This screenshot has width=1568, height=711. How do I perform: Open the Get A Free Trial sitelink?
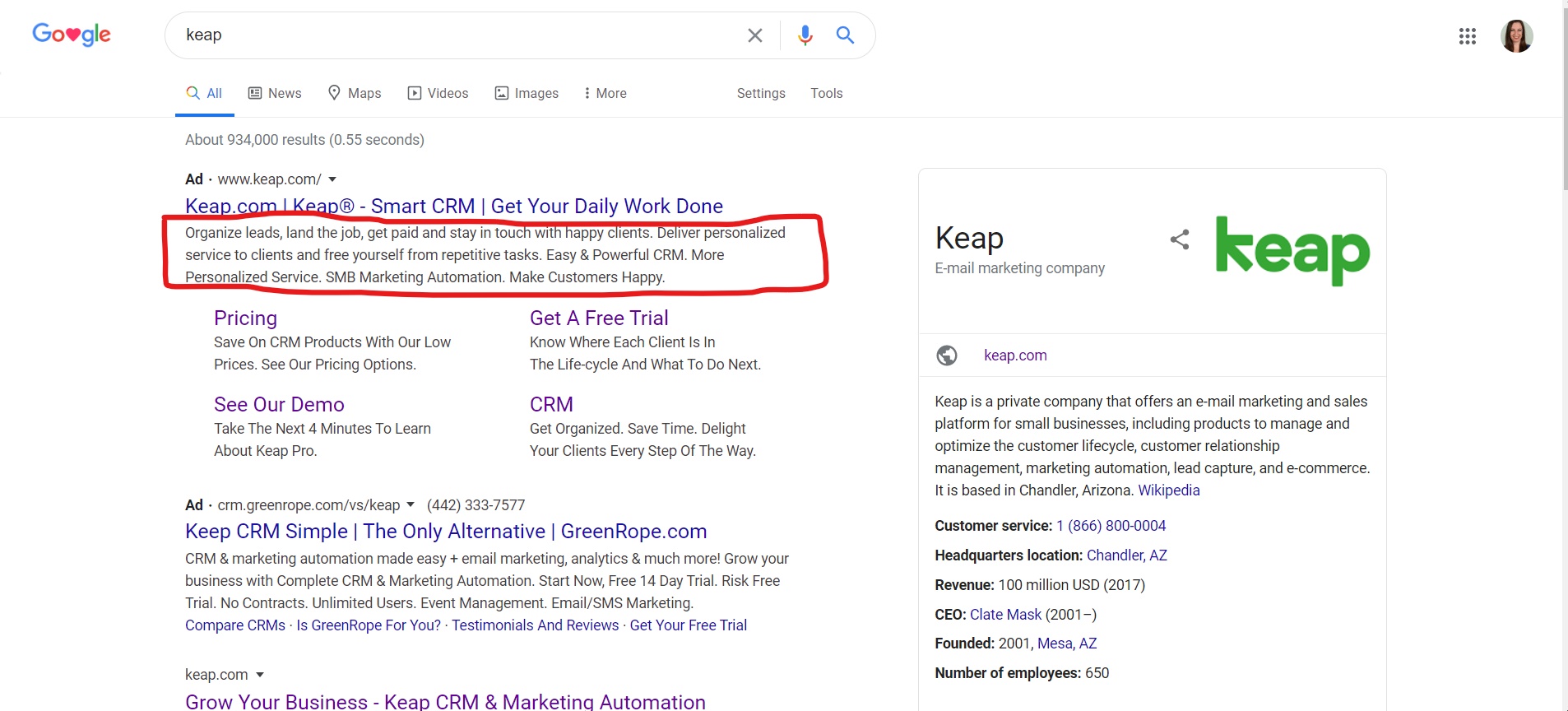(599, 318)
